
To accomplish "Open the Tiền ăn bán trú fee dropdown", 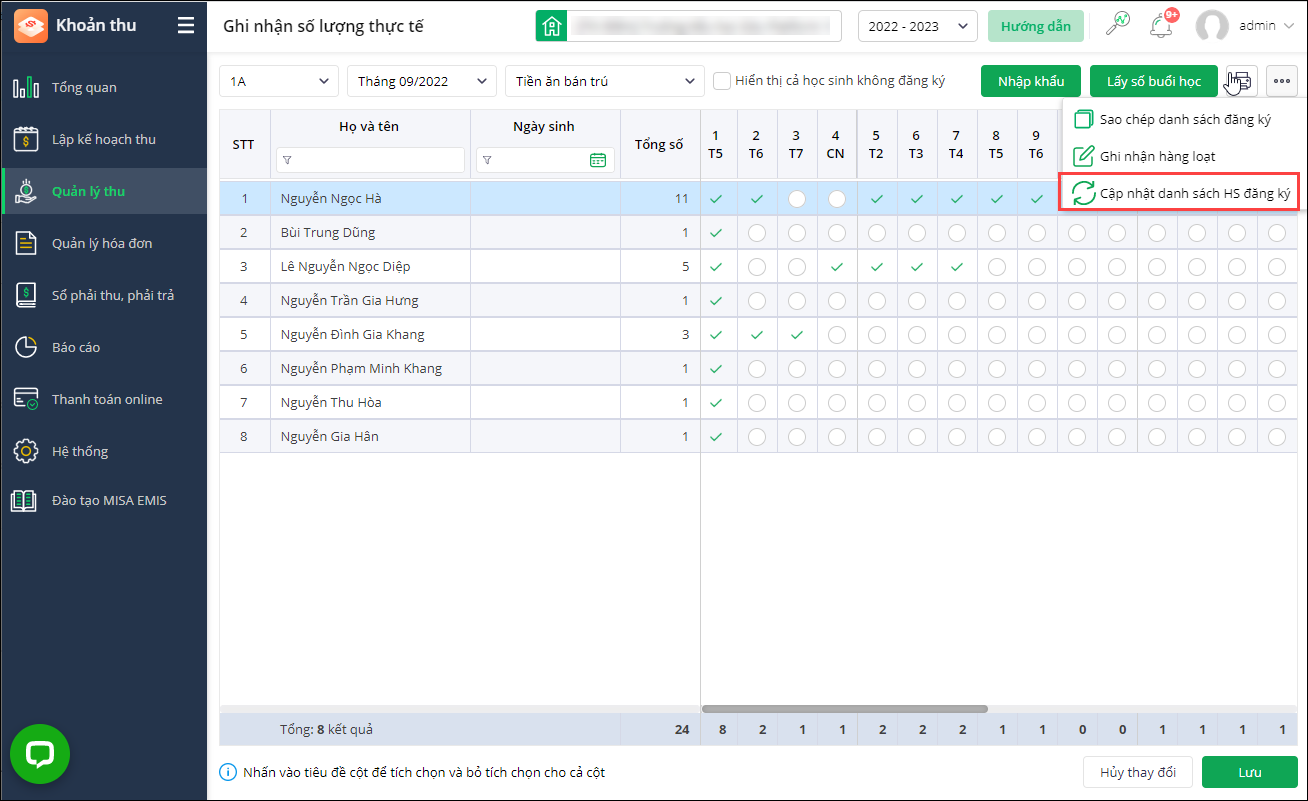I will 604,81.
